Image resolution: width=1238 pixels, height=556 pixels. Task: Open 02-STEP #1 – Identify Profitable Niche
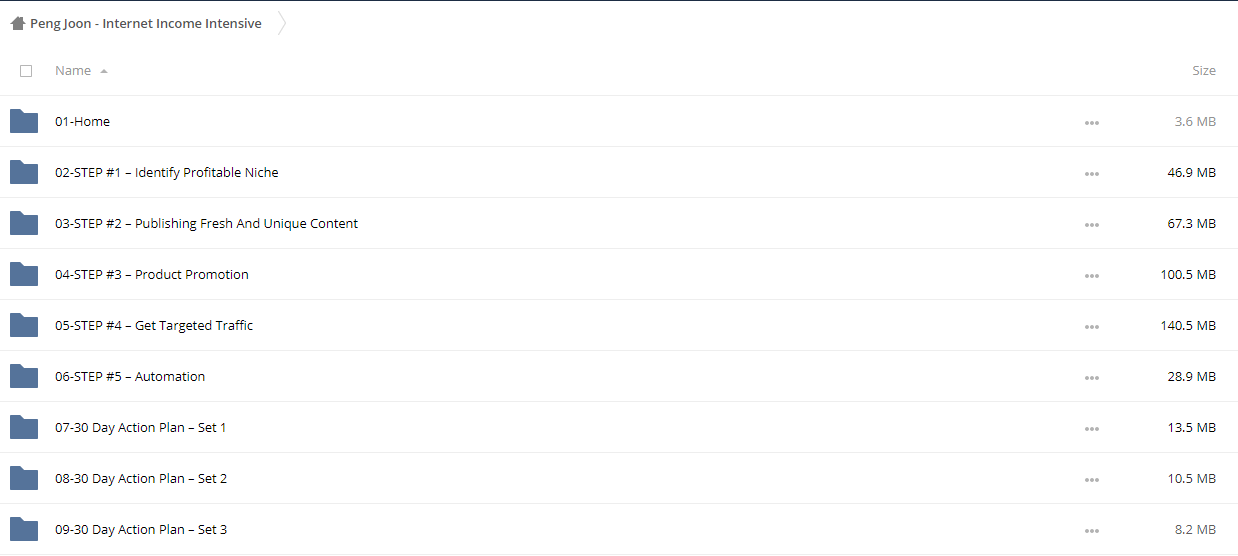pos(167,173)
